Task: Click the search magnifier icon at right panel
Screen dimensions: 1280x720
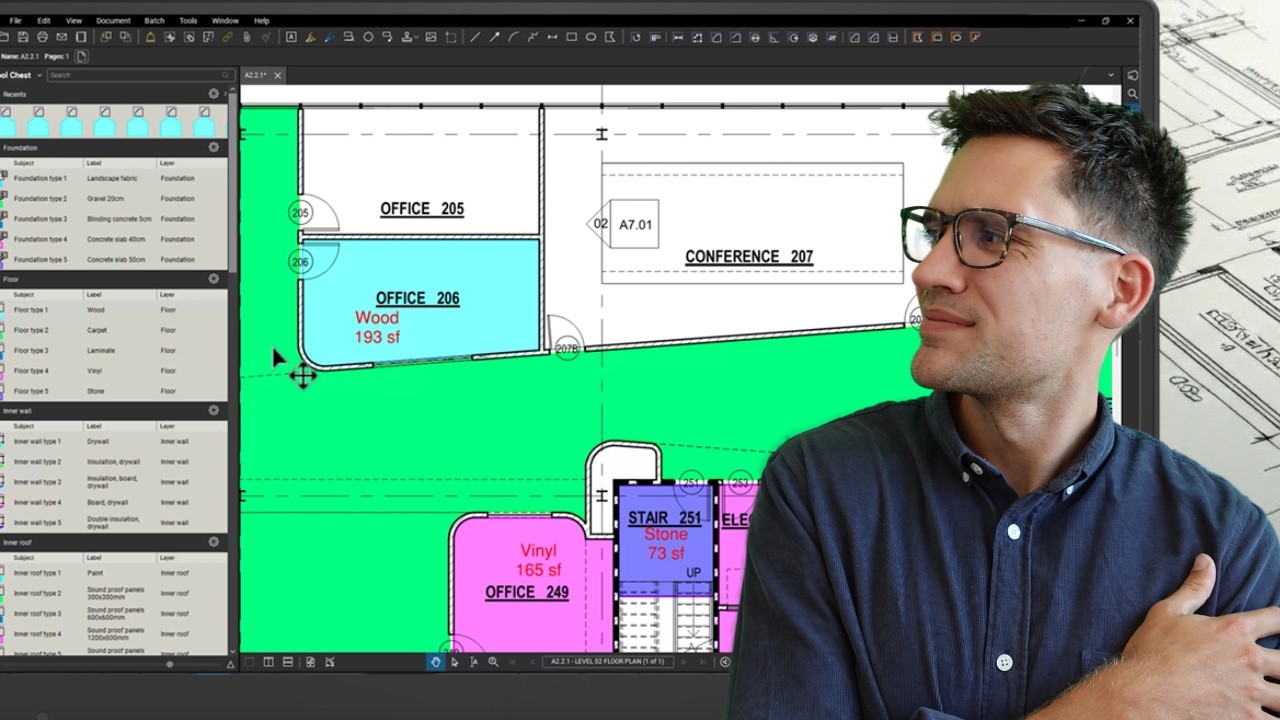Action: pos(1132,94)
